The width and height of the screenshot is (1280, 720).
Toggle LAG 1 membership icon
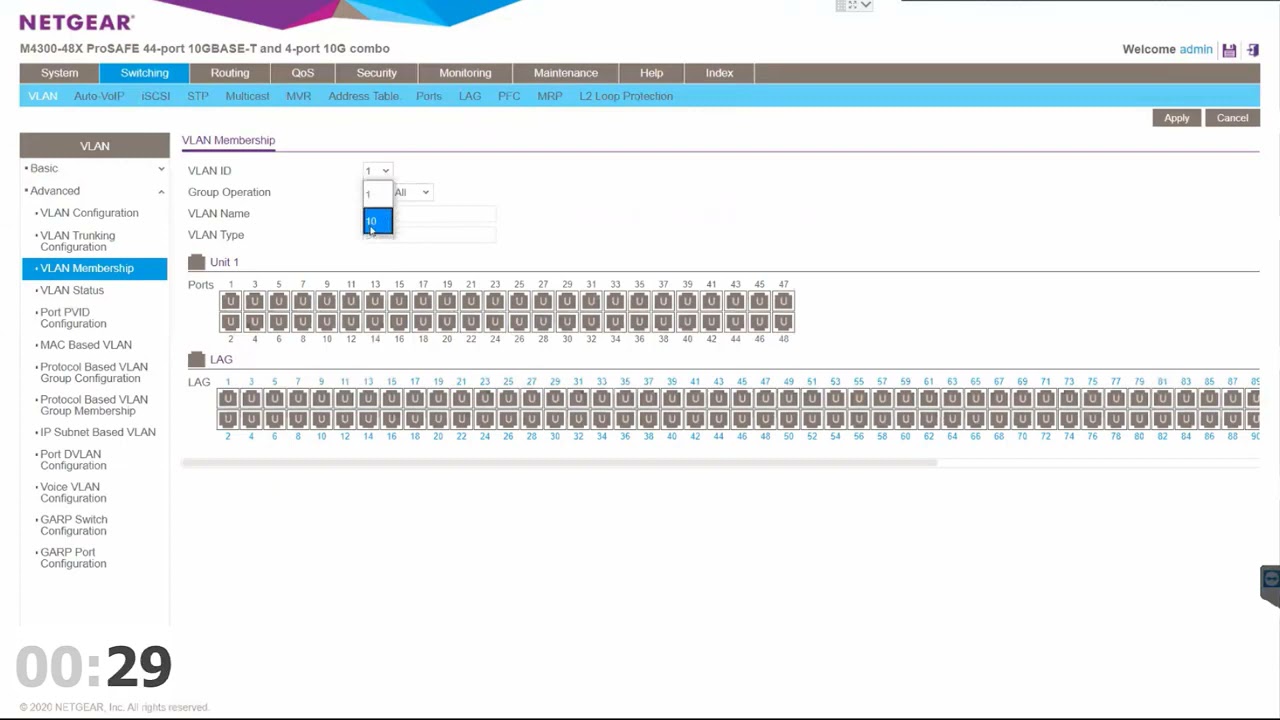pyautogui.click(x=228, y=398)
